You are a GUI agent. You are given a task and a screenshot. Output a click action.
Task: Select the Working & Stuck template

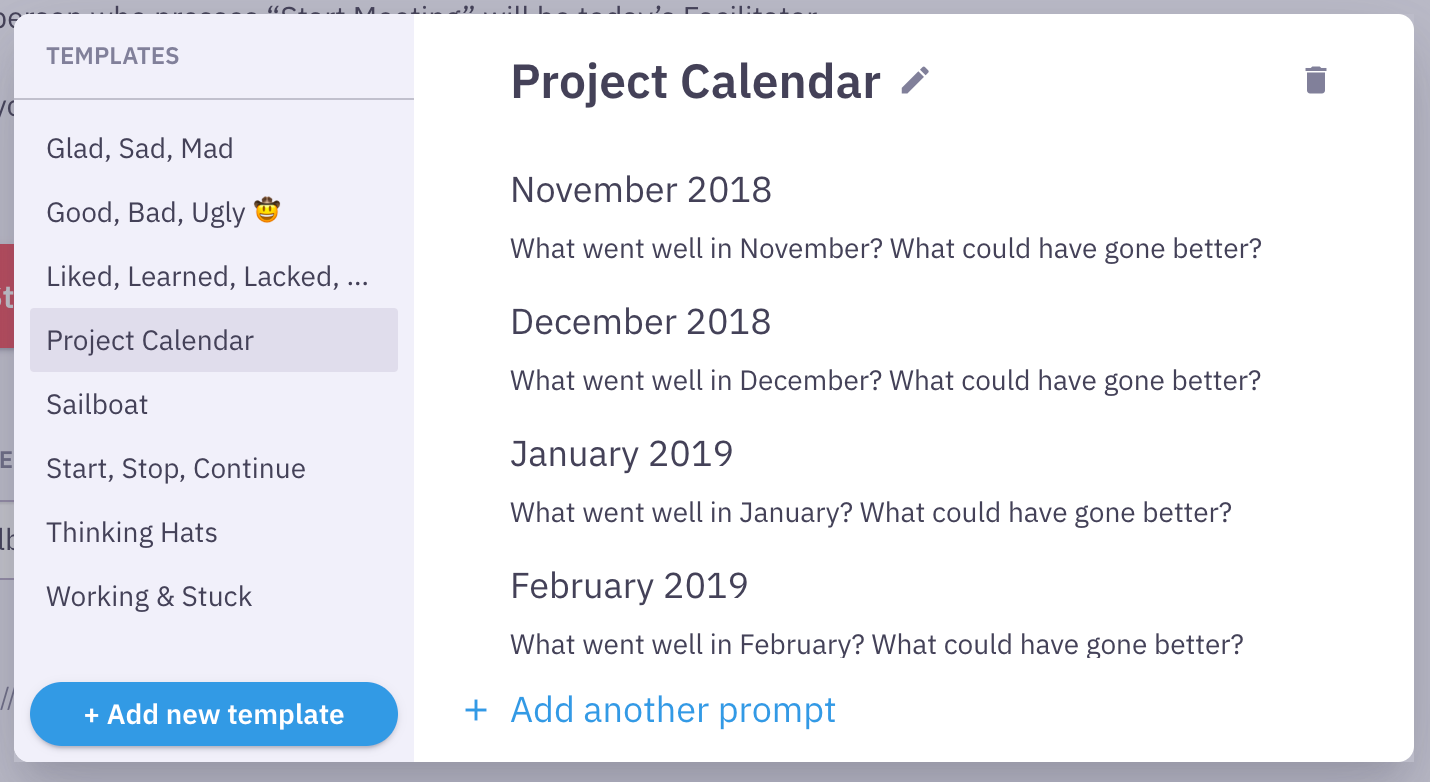[149, 597]
